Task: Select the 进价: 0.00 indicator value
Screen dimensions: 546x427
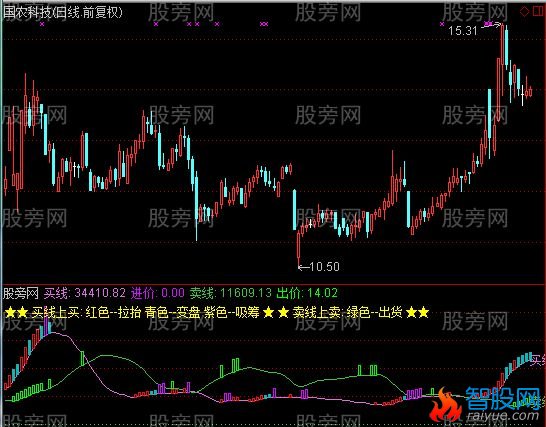Action: coord(157,293)
